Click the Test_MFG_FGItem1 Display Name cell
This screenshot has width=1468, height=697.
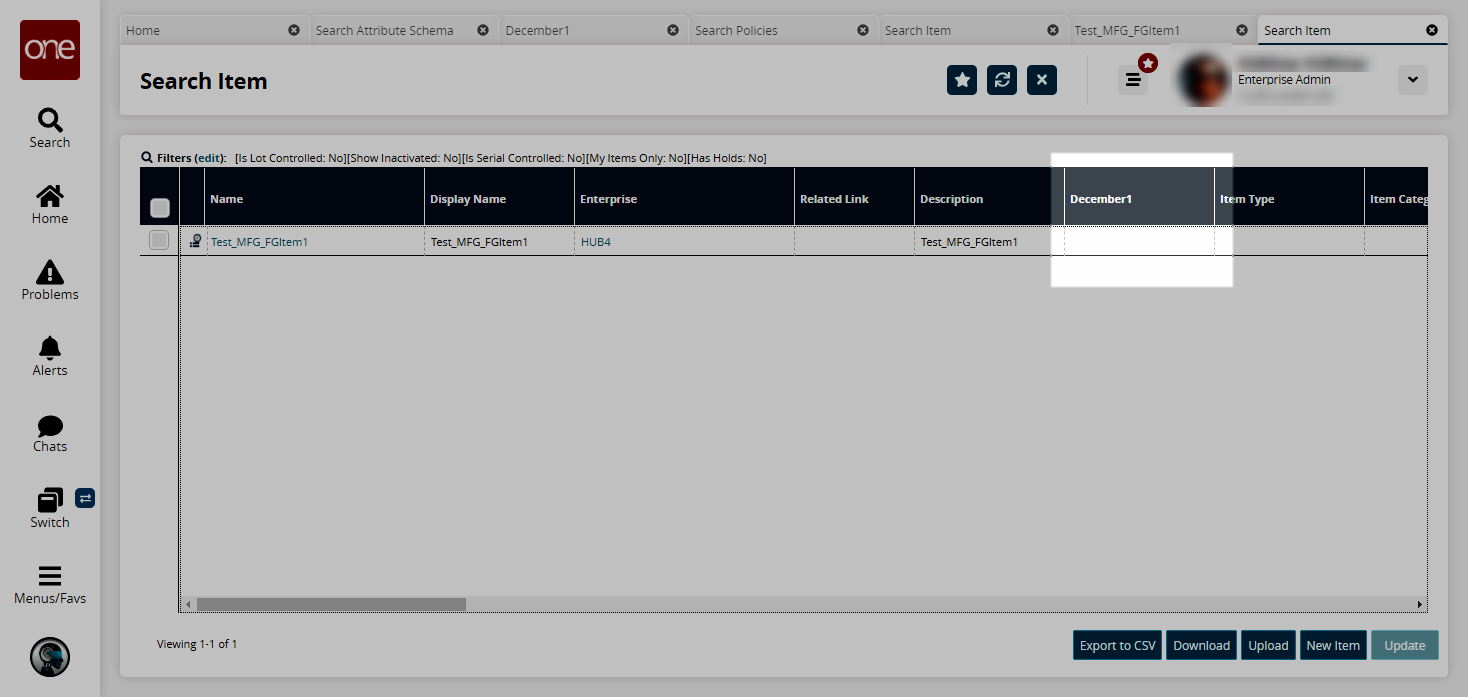click(500, 242)
